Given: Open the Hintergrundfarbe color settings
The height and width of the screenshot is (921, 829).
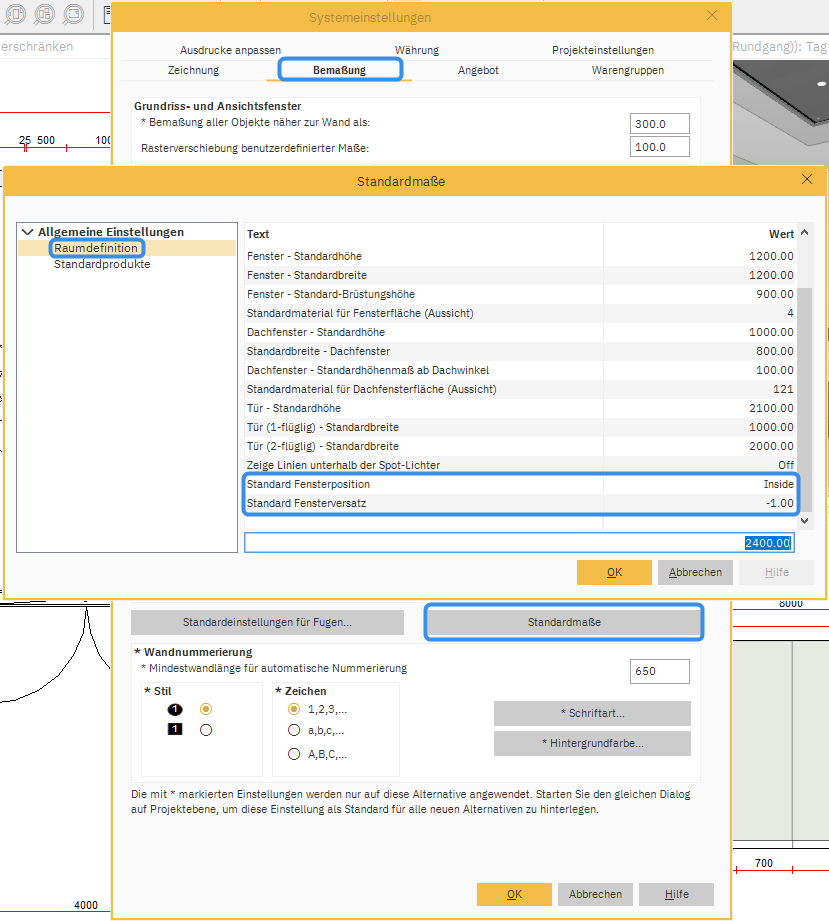Looking at the screenshot, I should pyautogui.click(x=592, y=743).
